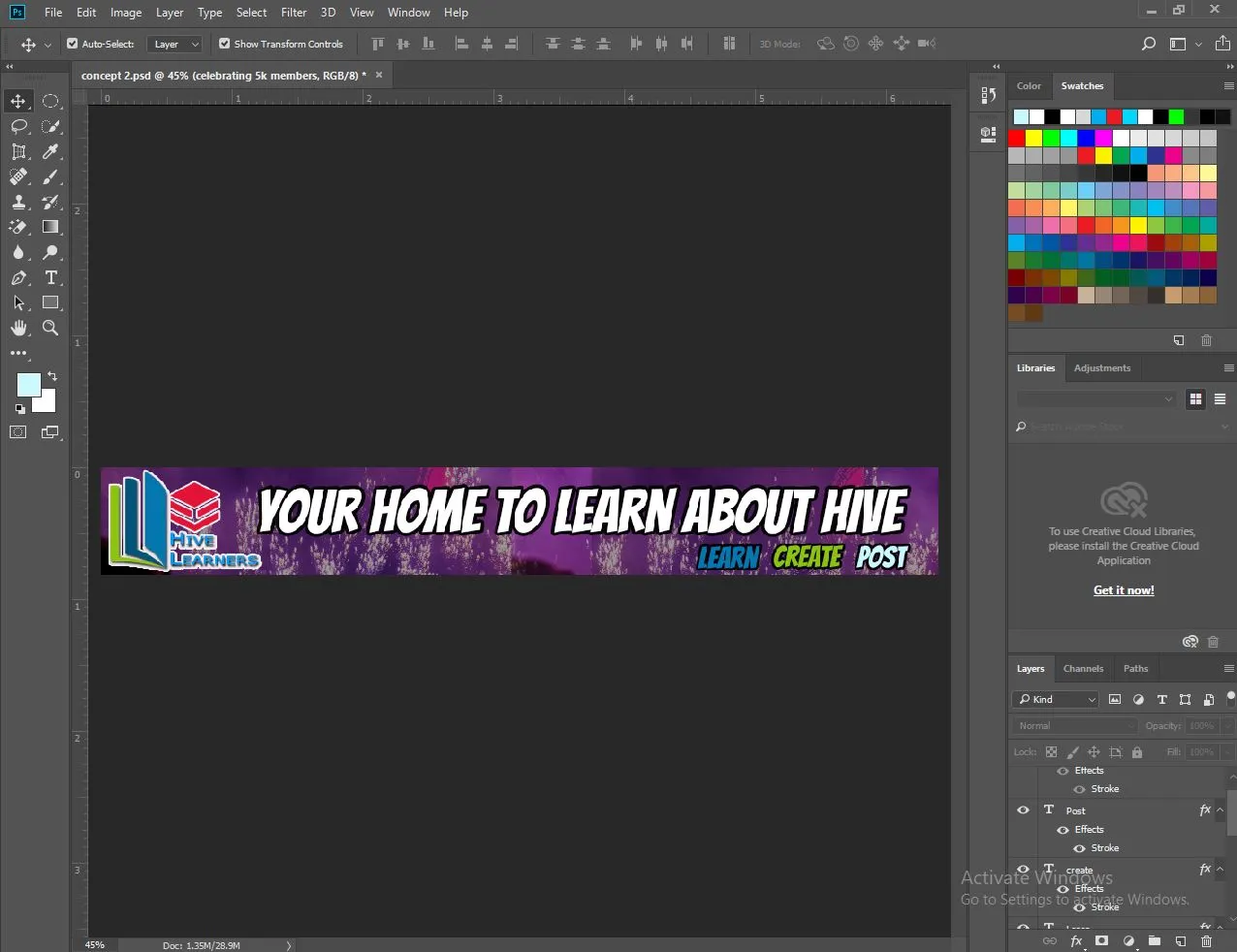This screenshot has height=952, width=1237.
Task: Collapse the Post layer effects list
Action: [1220, 810]
